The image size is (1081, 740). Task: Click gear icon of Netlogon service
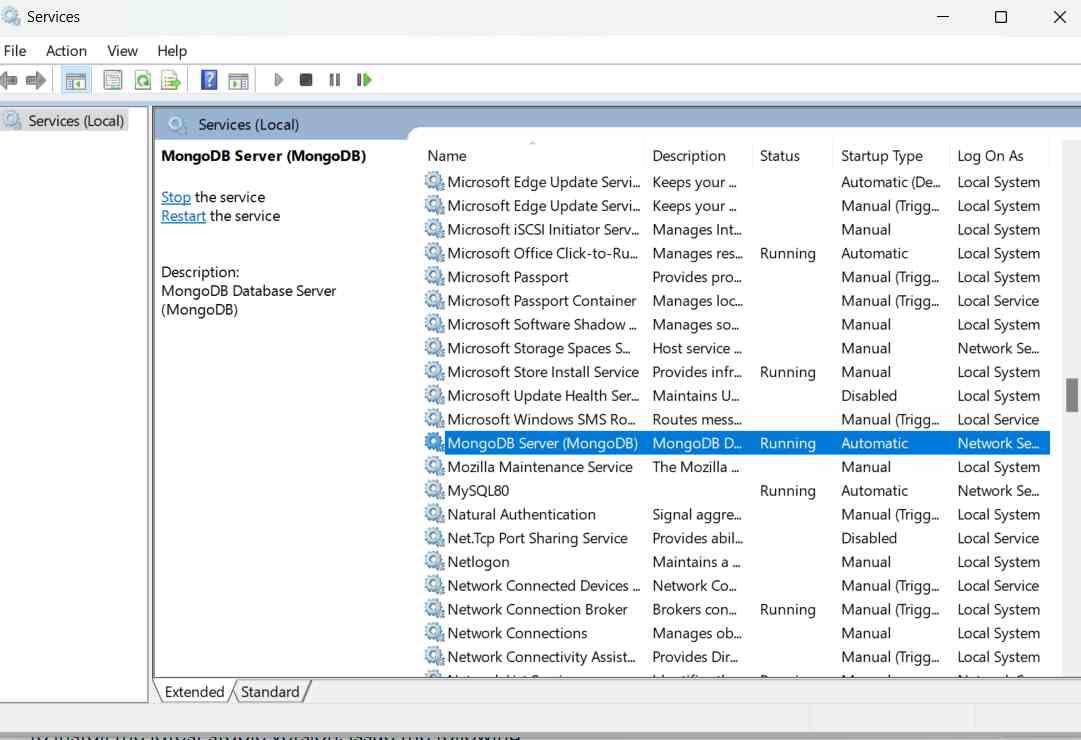(x=434, y=561)
